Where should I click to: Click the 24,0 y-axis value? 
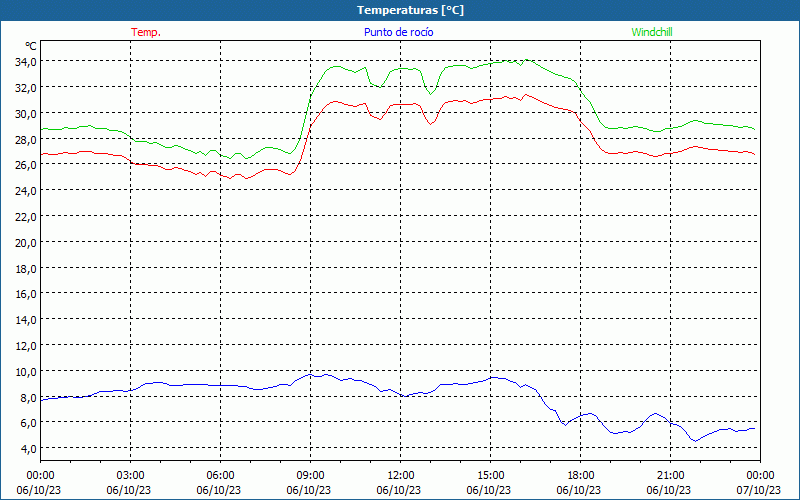pyautogui.click(x=26, y=191)
